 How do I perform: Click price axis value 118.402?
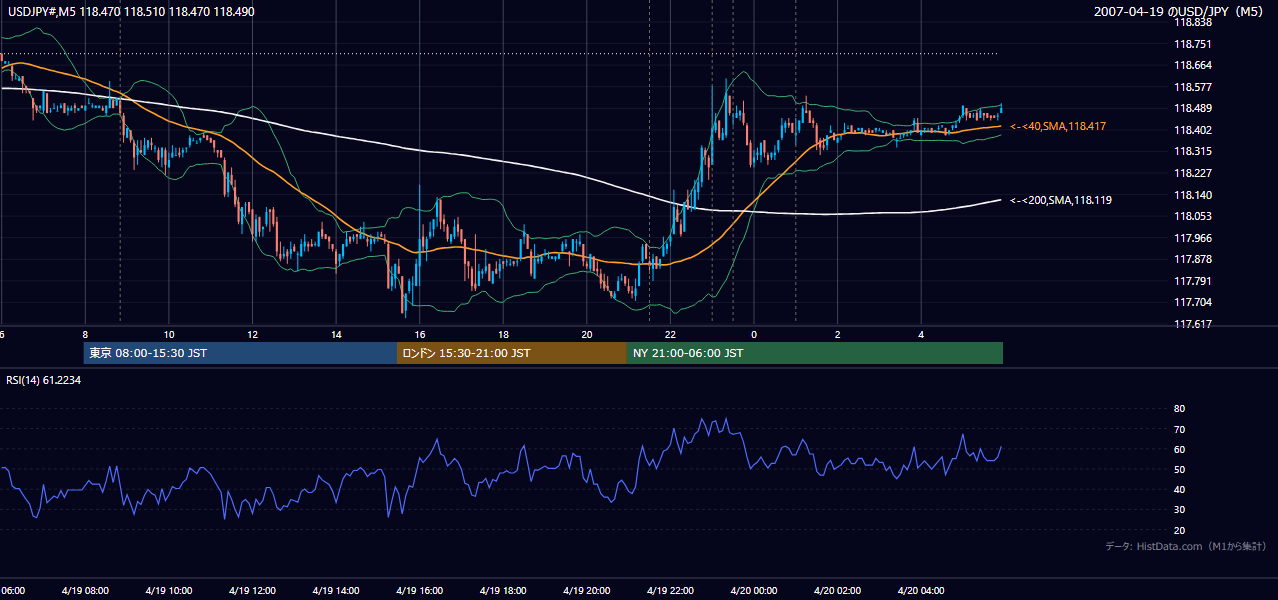pyautogui.click(x=1193, y=130)
